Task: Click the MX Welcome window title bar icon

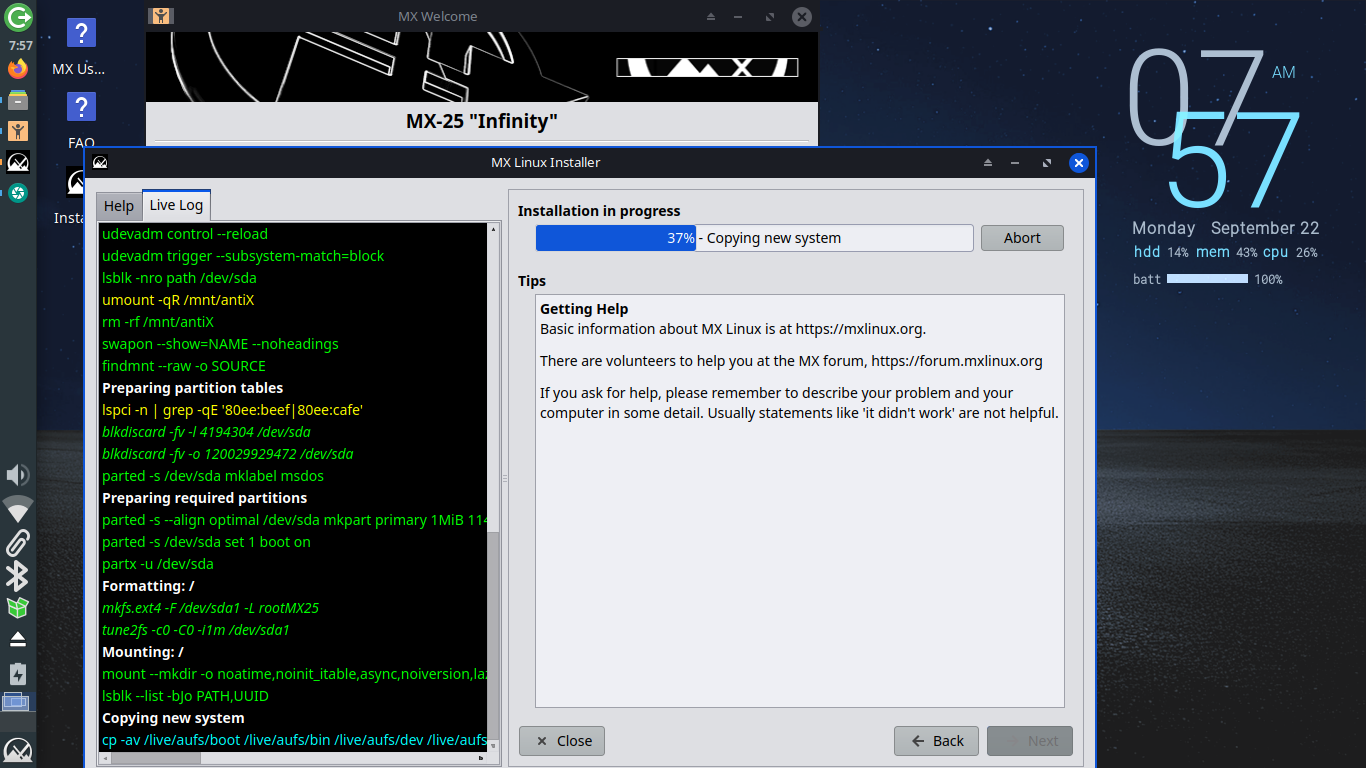Action: click(161, 16)
